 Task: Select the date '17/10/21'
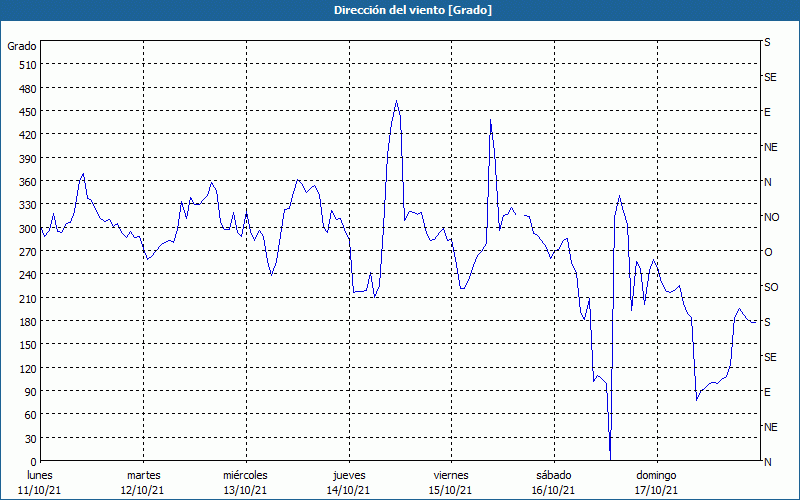point(657,490)
